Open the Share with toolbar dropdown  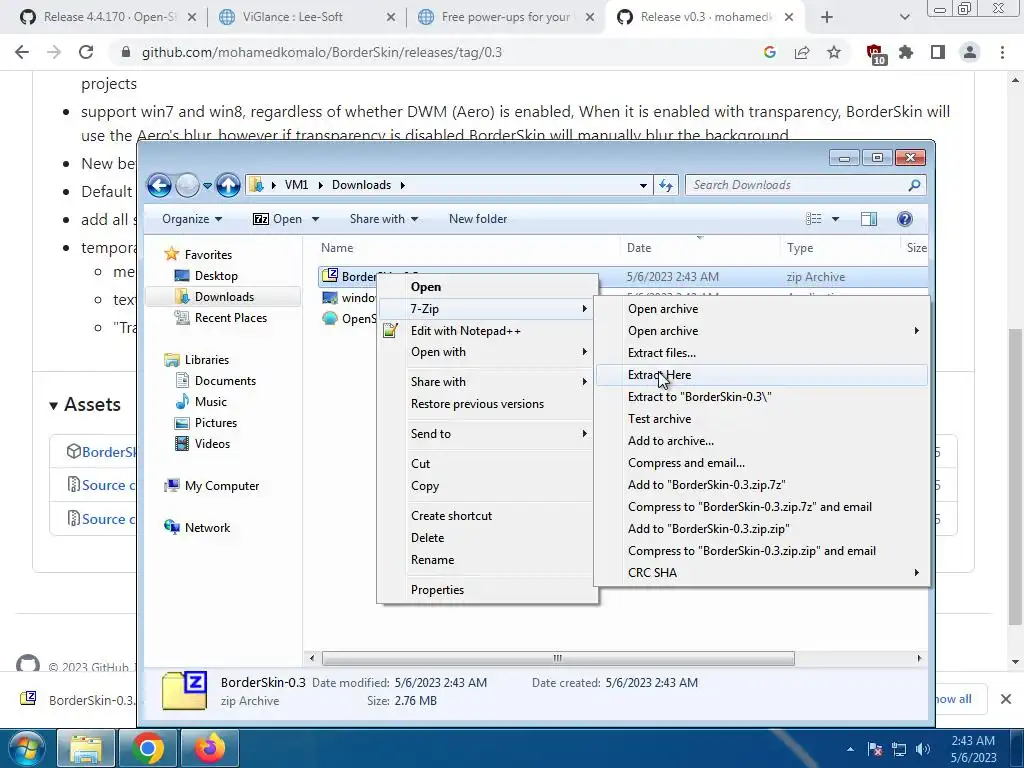coord(383,219)
